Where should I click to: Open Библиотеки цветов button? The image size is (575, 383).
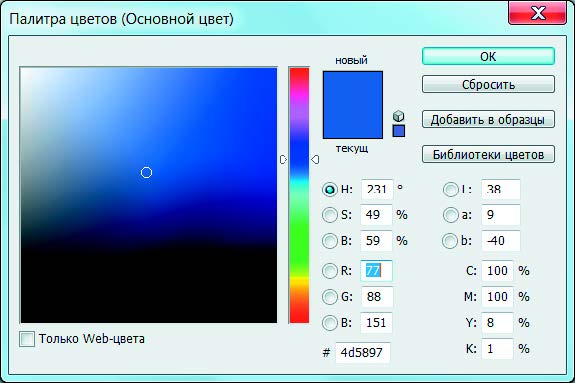[488, 154]
